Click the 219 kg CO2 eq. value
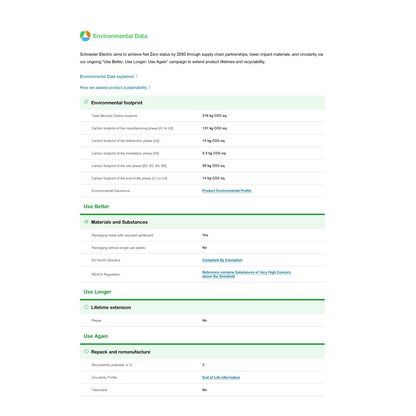Screen dimensions: 416x416 214,116
